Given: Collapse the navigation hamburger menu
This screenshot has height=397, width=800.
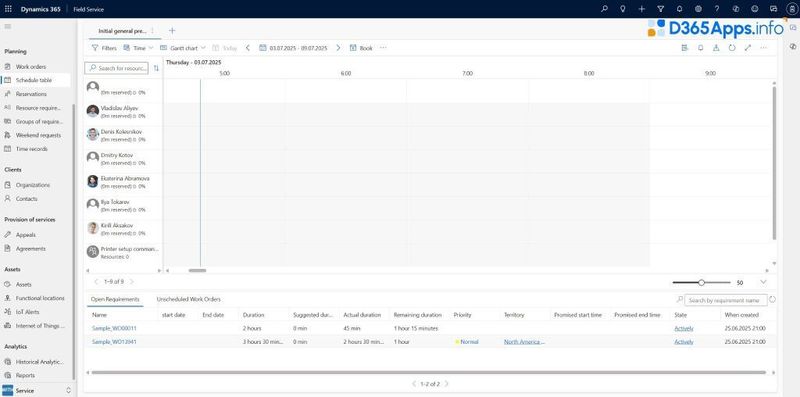Looking at the screenshot, I should (x=8, y=26).
